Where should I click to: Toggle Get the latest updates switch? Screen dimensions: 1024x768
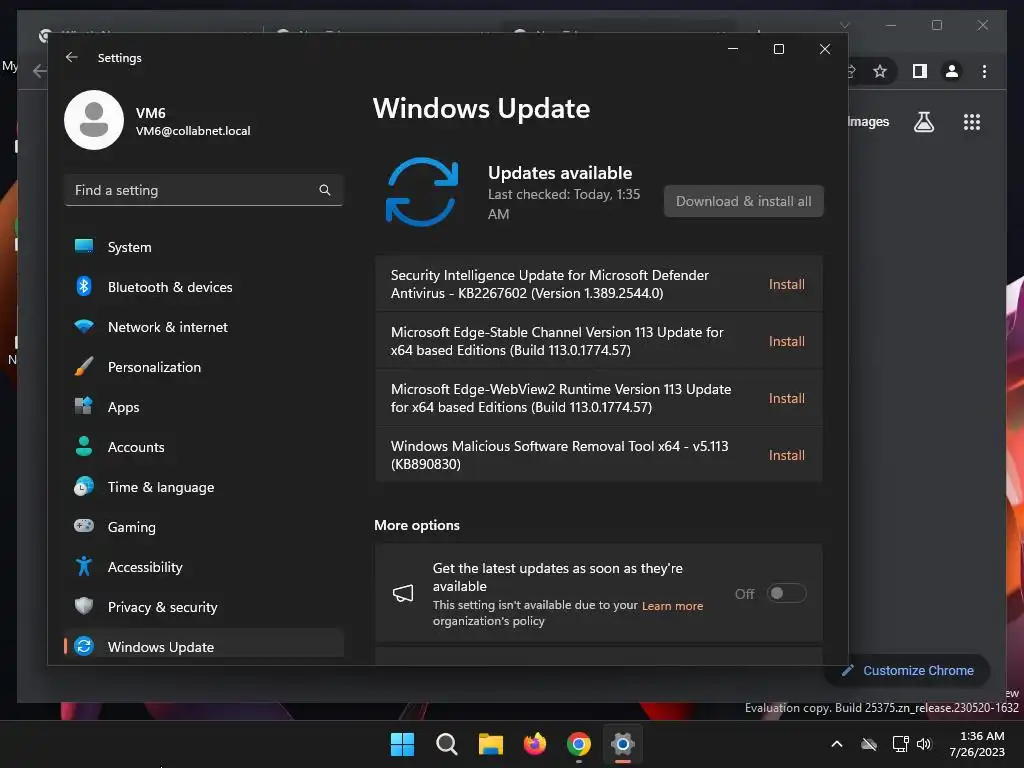click(x=786, y=593)
